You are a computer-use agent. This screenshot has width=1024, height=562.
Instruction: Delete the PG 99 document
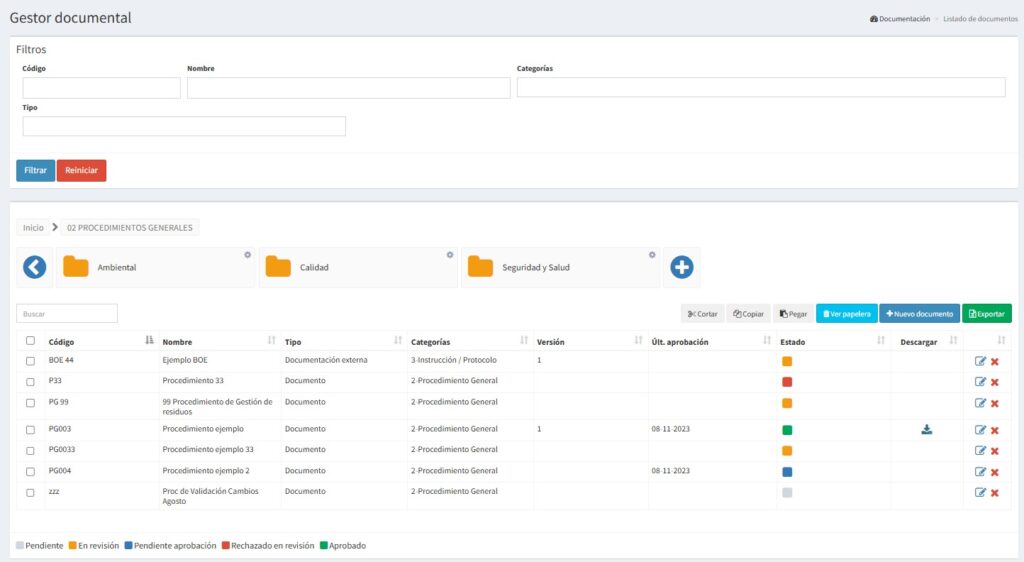(x=995, y=403)
